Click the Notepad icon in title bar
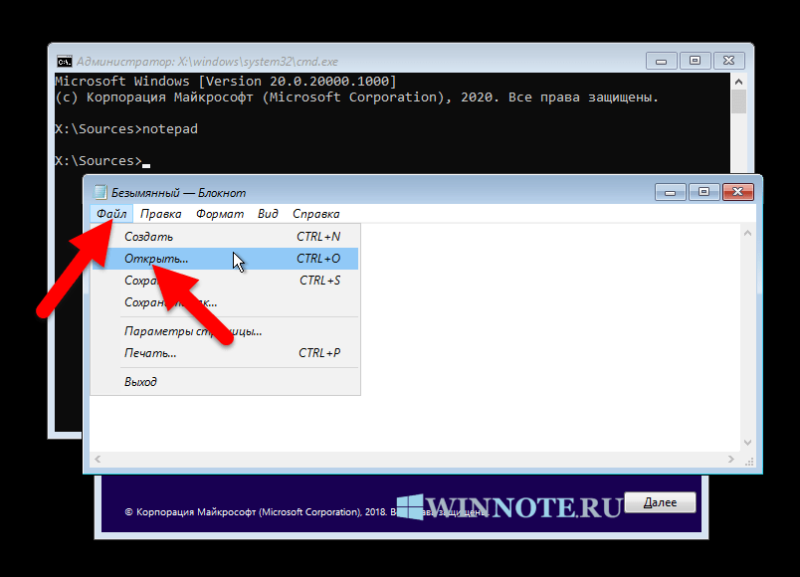Viewport: 800px width, 577px height. pos(101,192)
